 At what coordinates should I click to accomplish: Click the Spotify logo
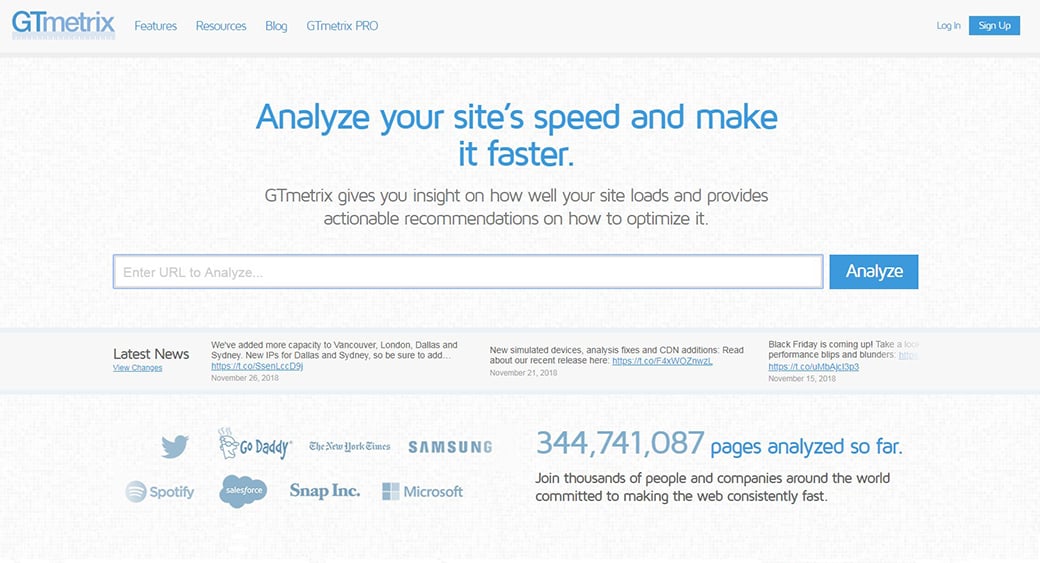pos(160,492)
